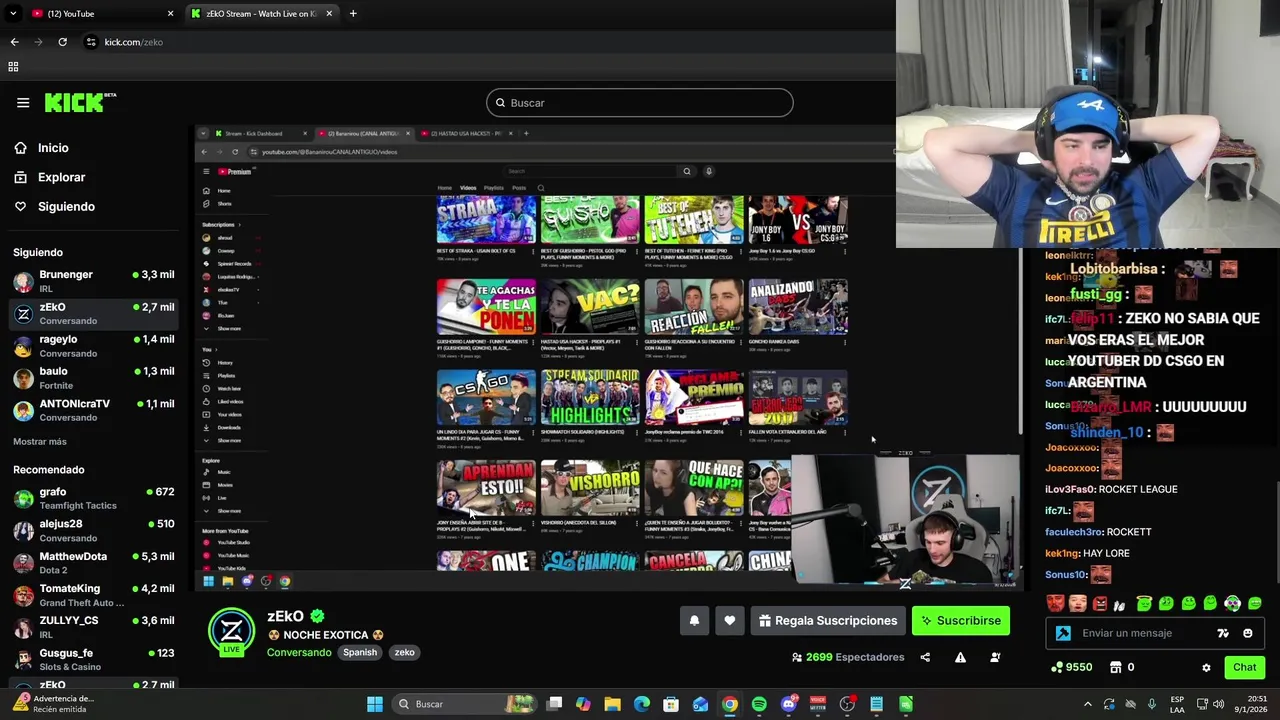Open ANTONIcraTV channel in the sidebar
1280x720 pixels.
pyautogui.click(x=93, y=410)
